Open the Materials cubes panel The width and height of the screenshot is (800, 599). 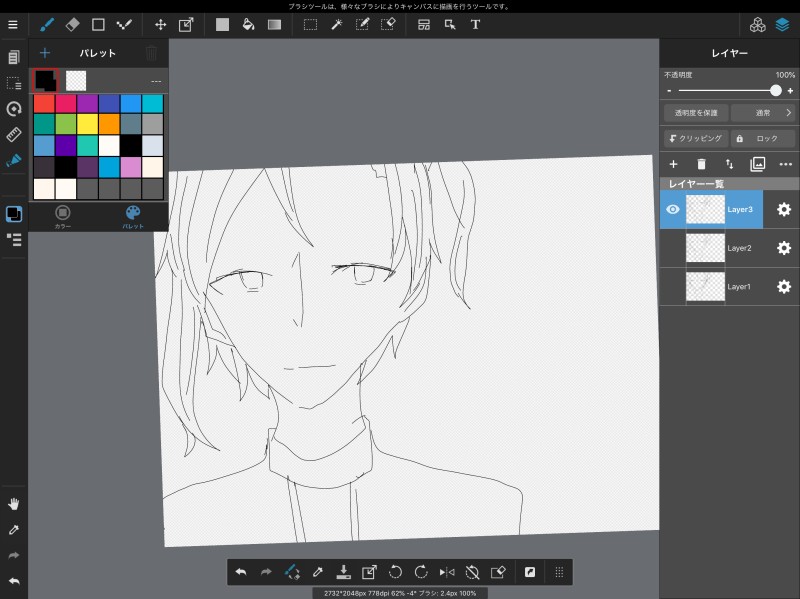tap(757, 24)
